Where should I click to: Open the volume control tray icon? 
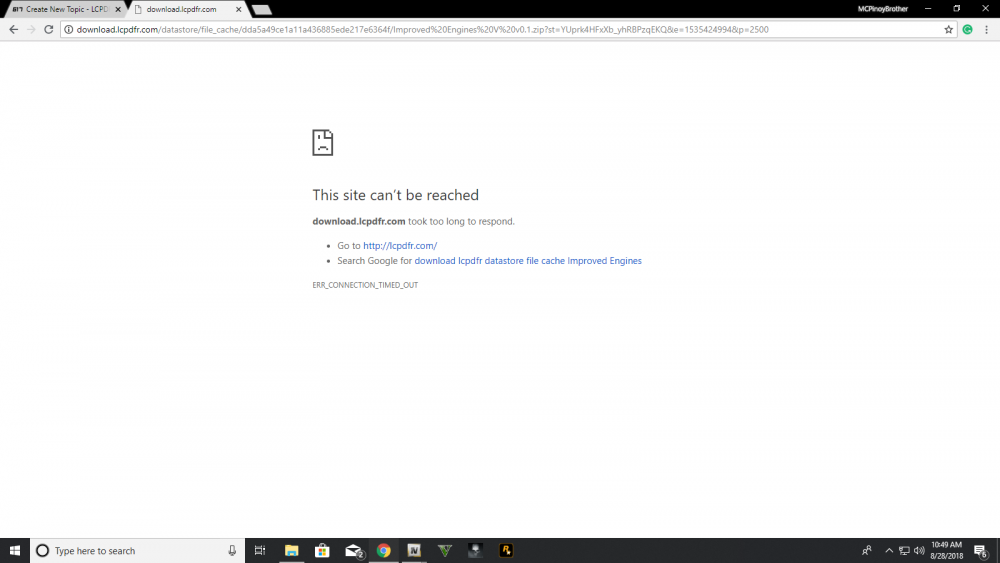pyautogui.click(x=919, y=550)
